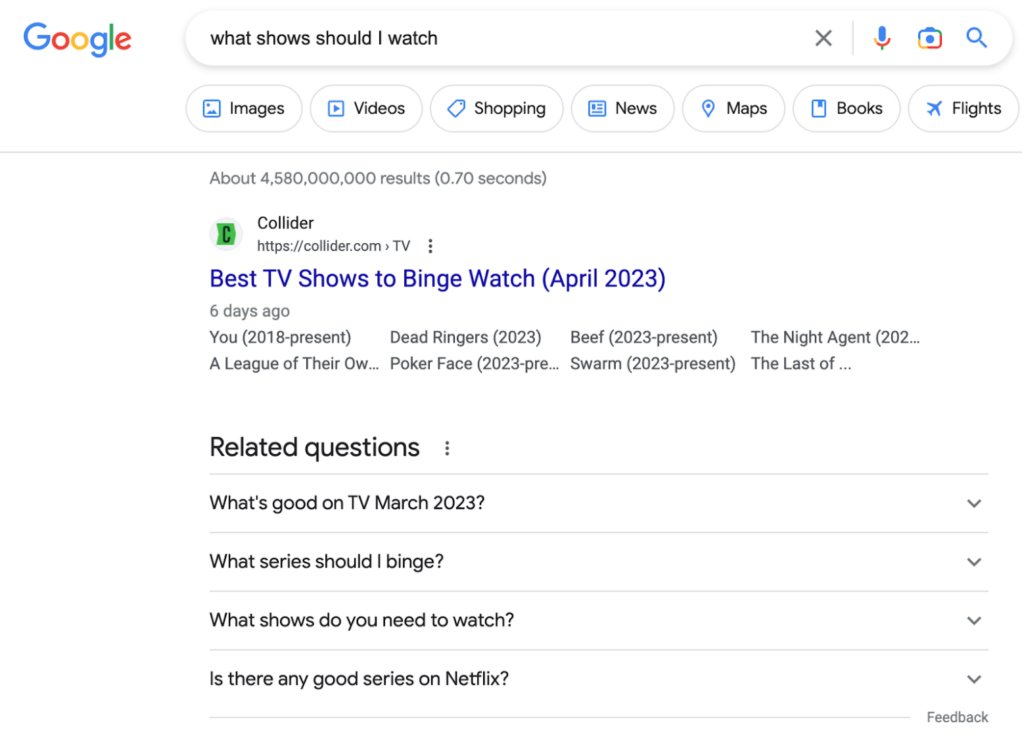
Task: Open the Best TV Shows to Binge Watch link
Action: tap(438, 279)
